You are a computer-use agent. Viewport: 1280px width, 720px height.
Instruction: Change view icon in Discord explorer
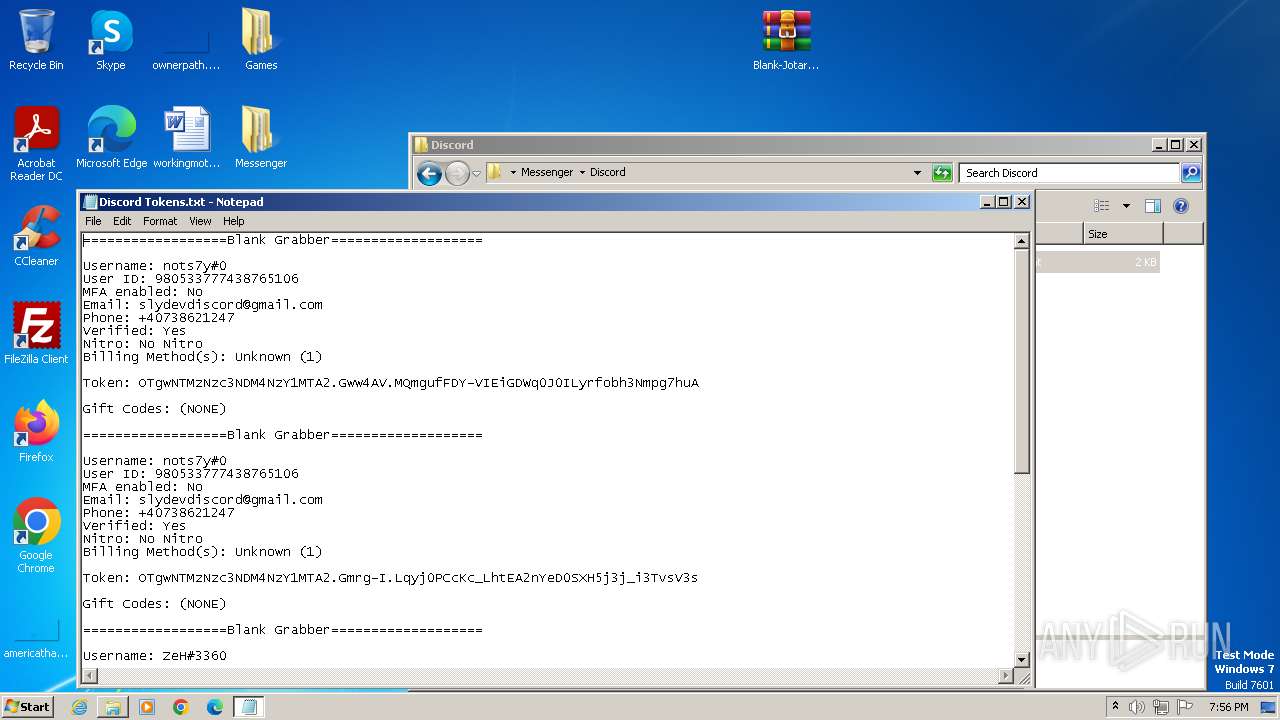(1102, 206)
